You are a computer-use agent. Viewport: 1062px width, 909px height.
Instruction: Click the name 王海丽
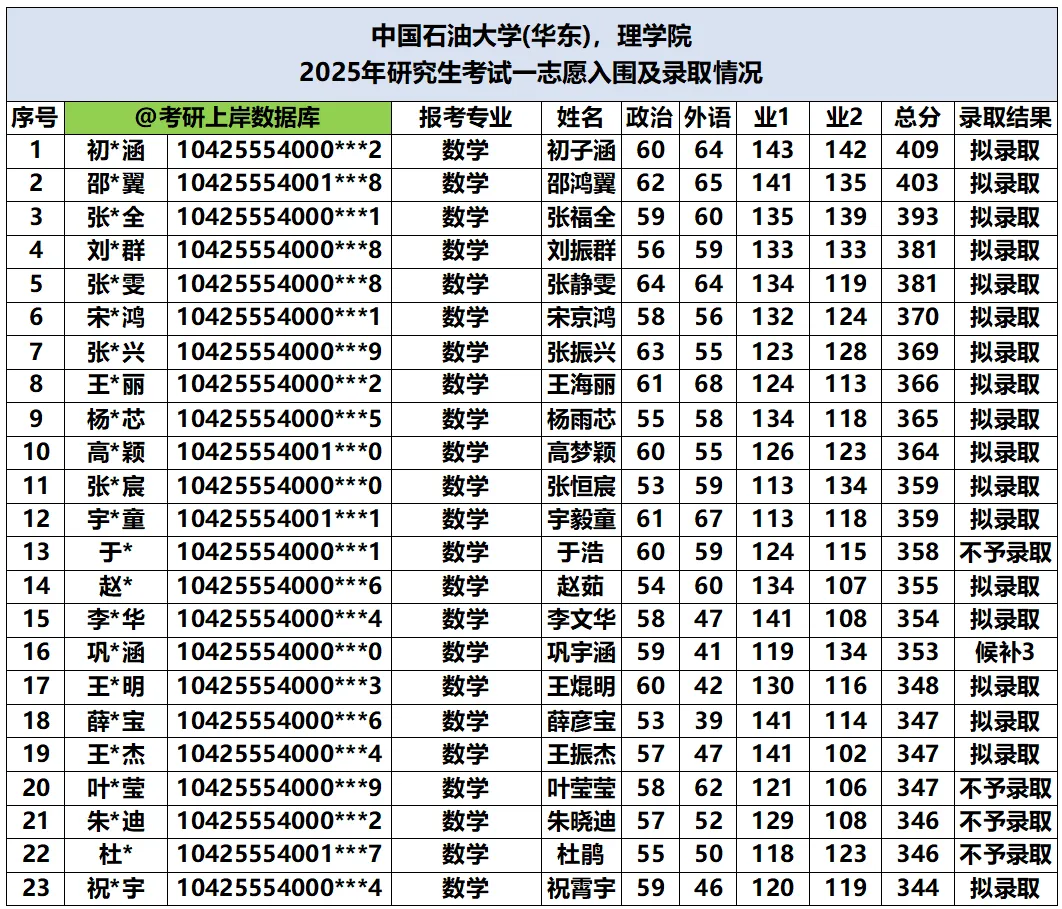click(581, 385)
